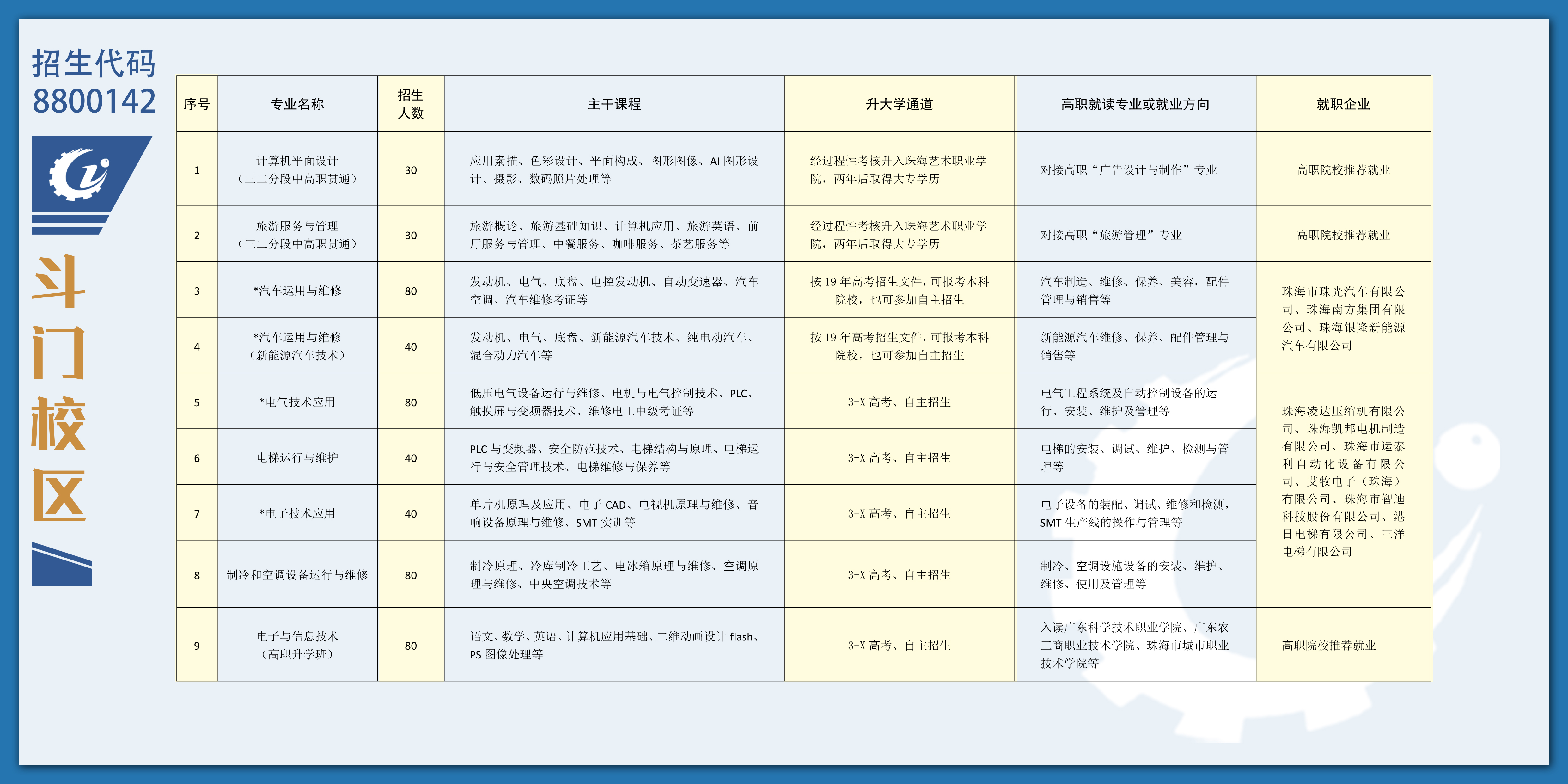Viewport: 1568px width, 784px height.
Task: Click courses cell starting 应用素描、色彩设计
Action: [614, 169]
